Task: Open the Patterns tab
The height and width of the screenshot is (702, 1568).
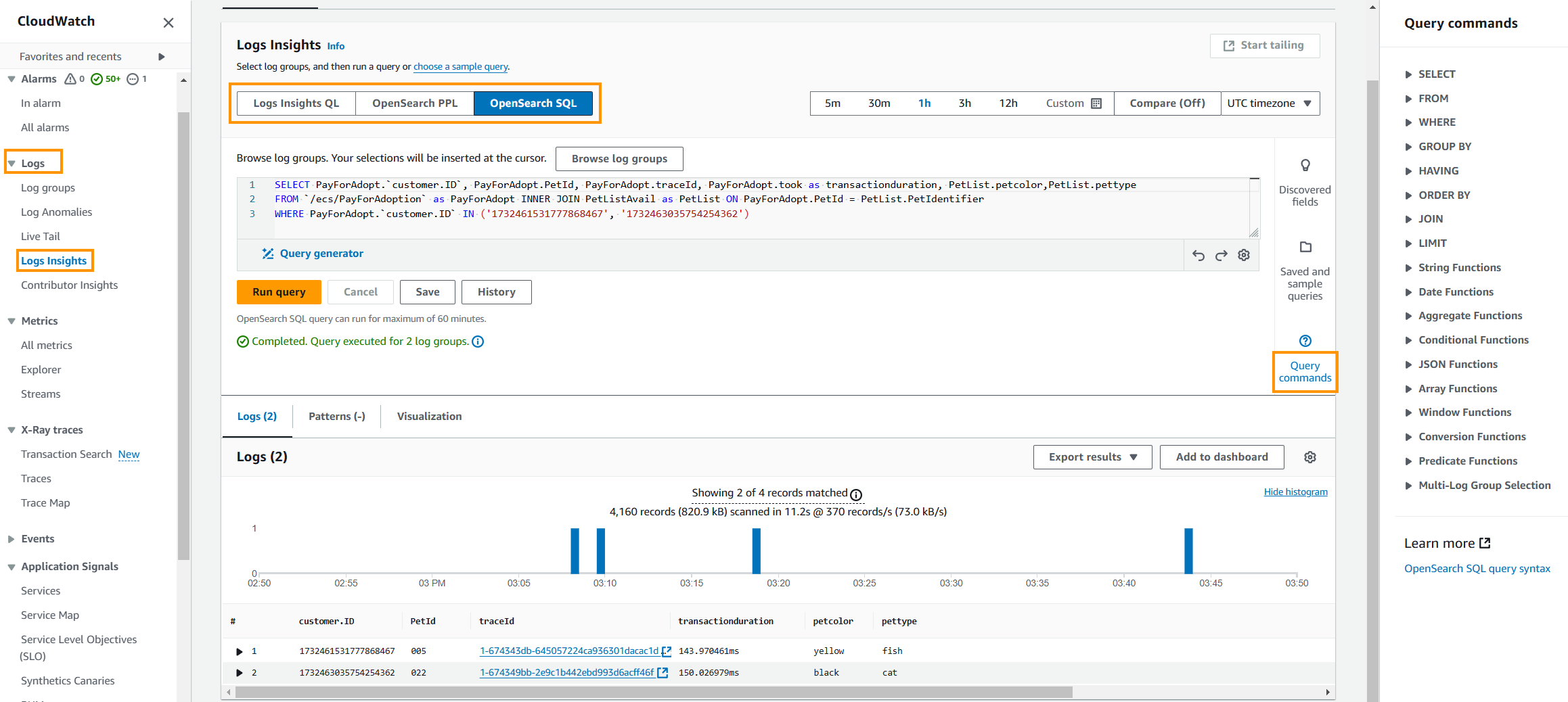Action: pos(336,417)
